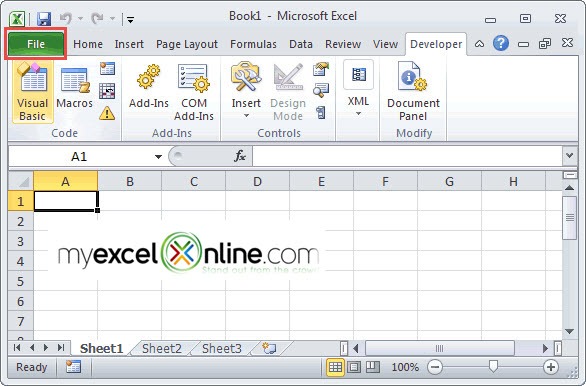586x386 pixels.
Task: Click the zoom in plus button
Action: 551,367
